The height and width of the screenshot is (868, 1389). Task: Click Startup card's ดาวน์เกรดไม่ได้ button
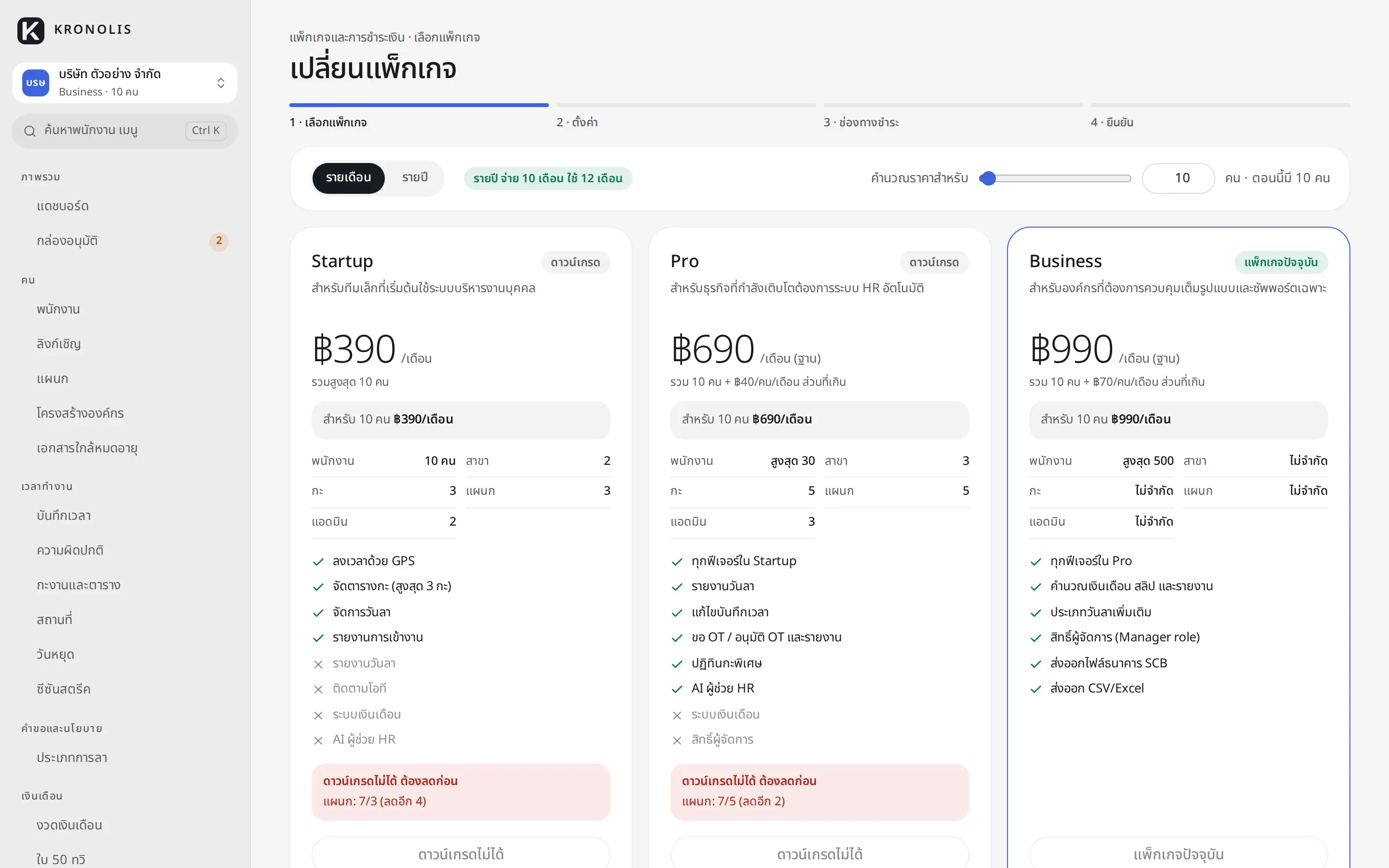461,853
